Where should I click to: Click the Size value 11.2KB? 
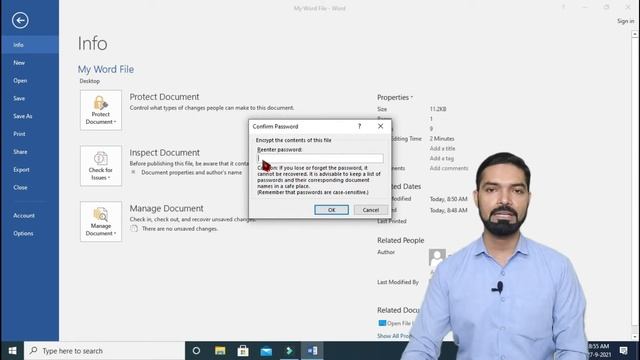[x=438, y=109]
